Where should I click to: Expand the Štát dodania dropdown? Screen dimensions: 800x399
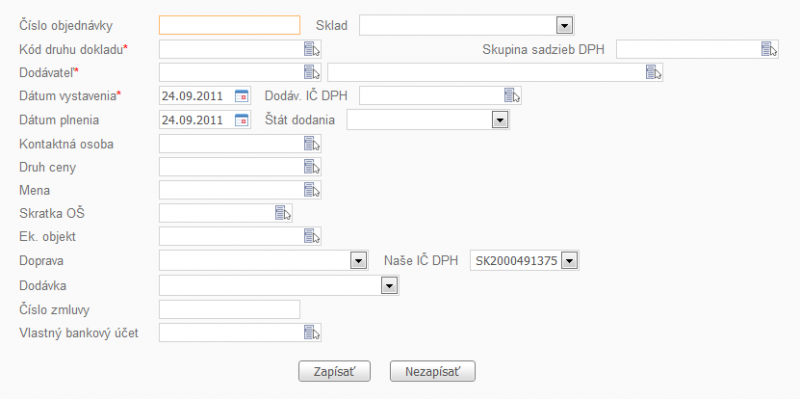pos(499,120)
